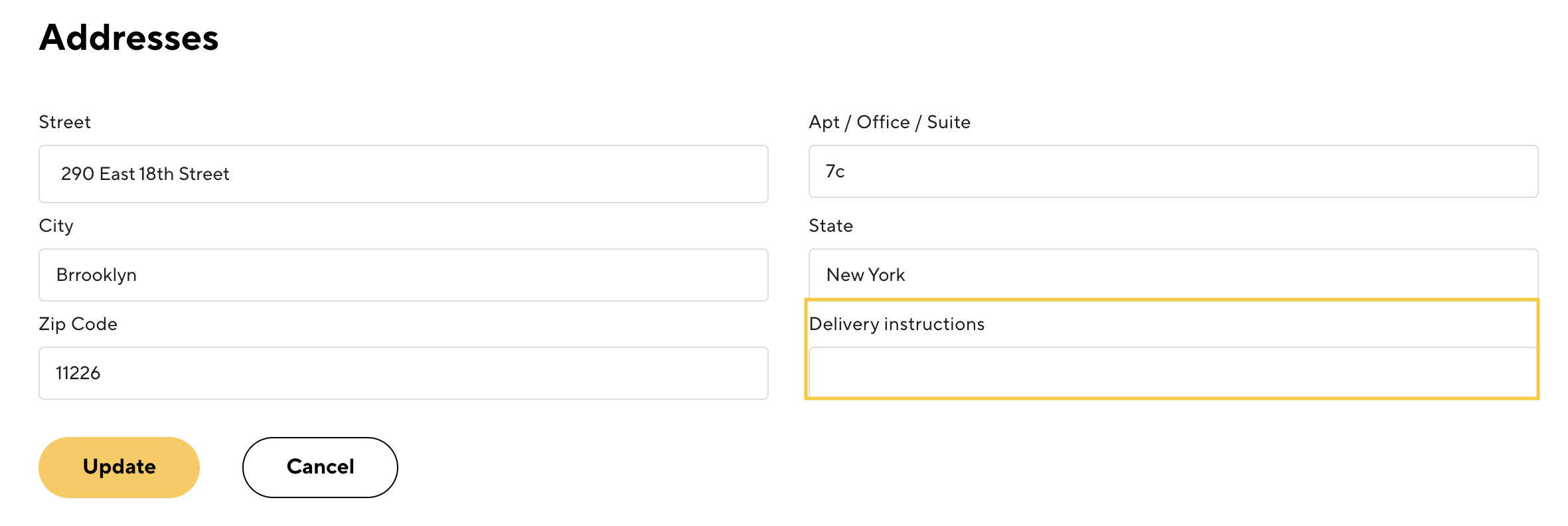Click the '7c' apartment value

834,171
